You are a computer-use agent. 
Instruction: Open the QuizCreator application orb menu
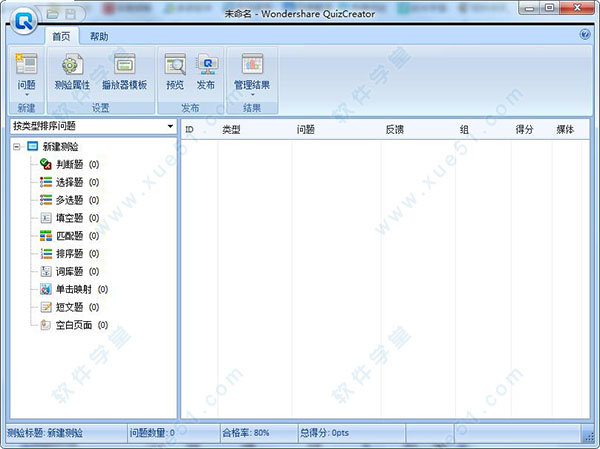coord(24,22)
